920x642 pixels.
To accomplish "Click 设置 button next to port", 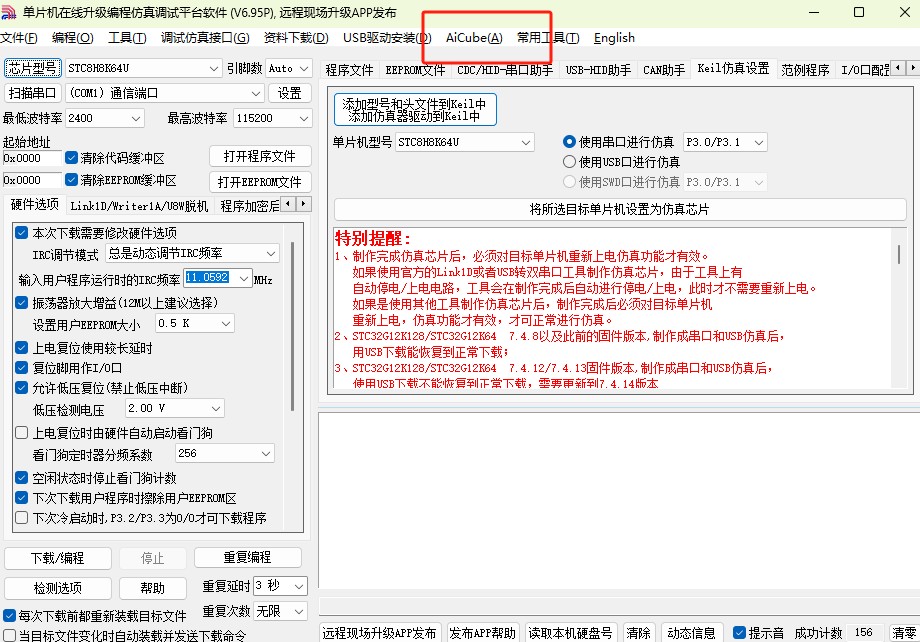I will pos(289,93).
